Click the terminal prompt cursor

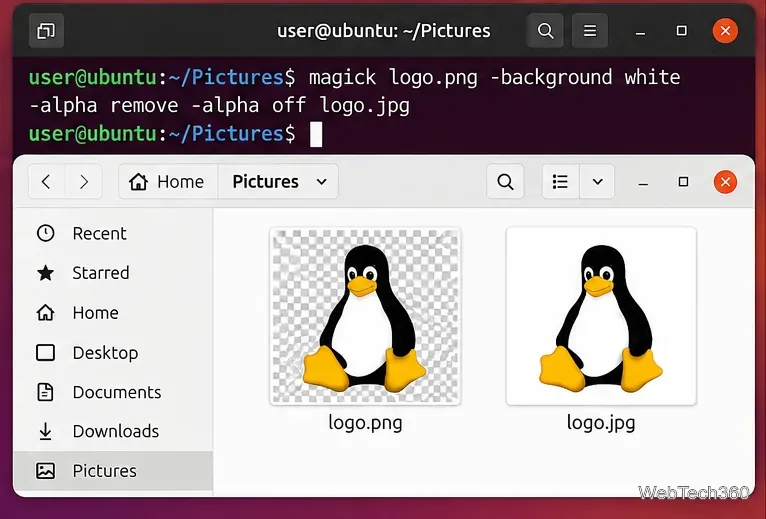(316, 134)
